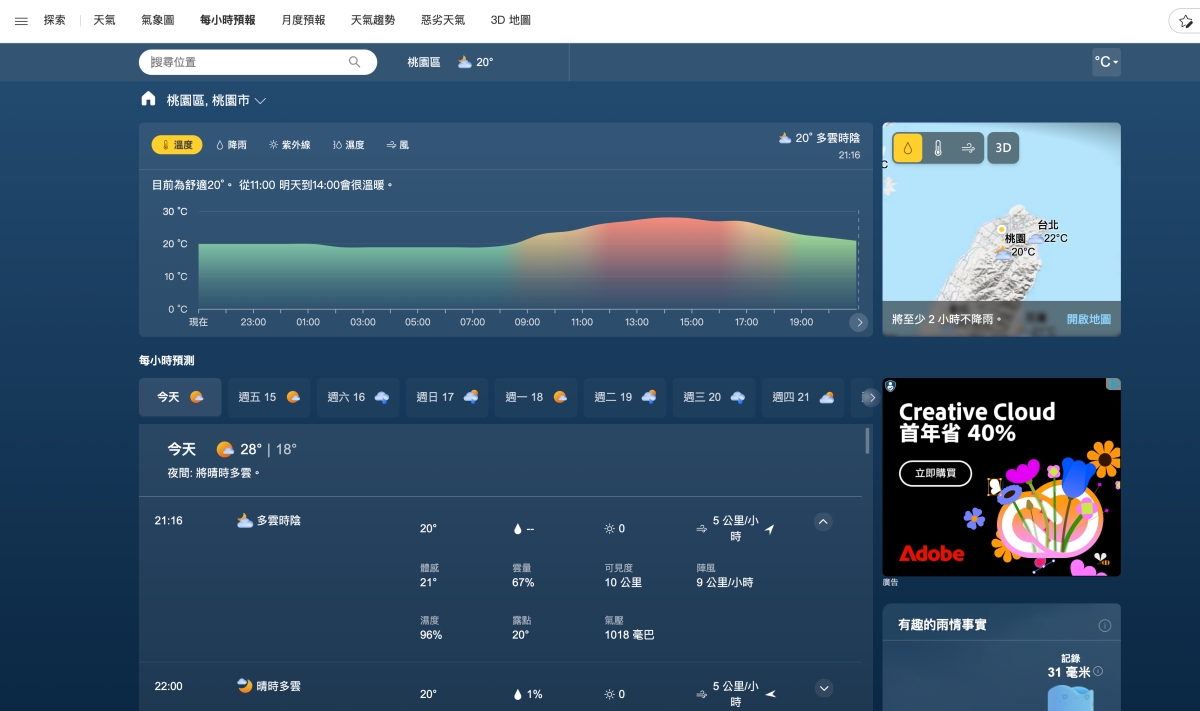This screenshot has width=1200, height=711.
Task: Open the hamburger menu icon
Action: [x=21, y=20]
